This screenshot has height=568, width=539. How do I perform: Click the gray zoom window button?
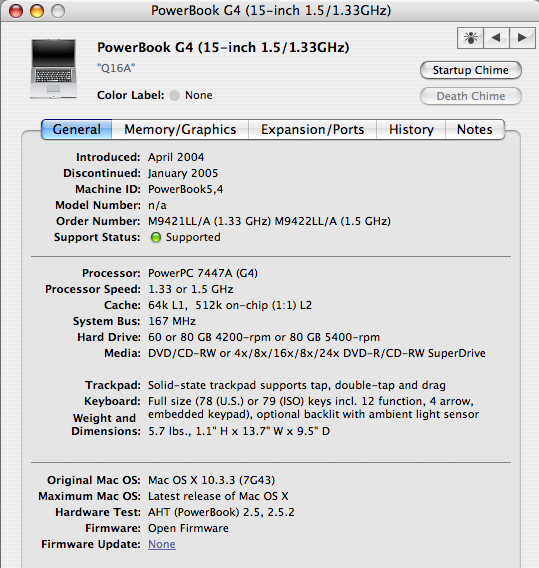[58, 11]
